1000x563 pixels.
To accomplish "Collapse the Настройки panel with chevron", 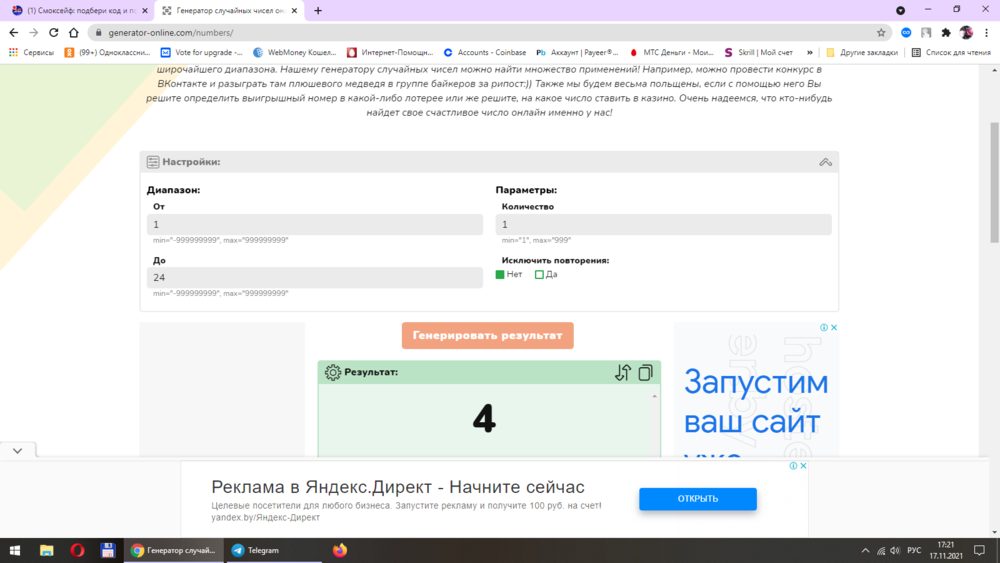I will pyautogui.click(x=825, y=162).
